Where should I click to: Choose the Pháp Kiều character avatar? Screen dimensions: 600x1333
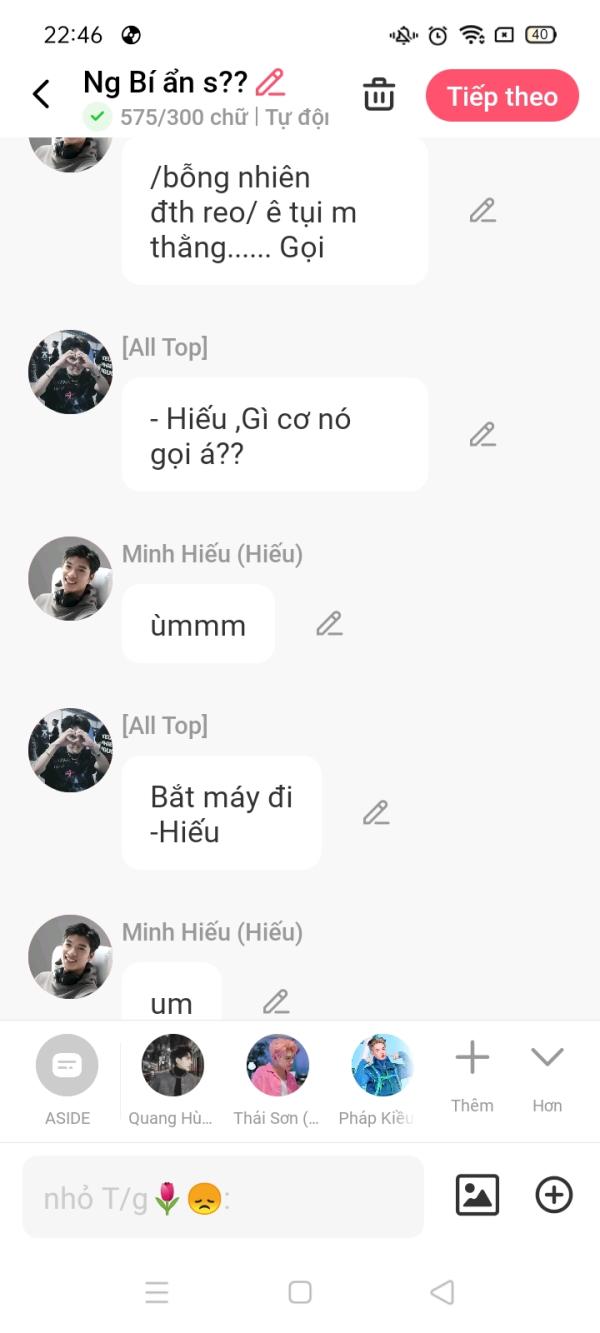coord(382,1066)
